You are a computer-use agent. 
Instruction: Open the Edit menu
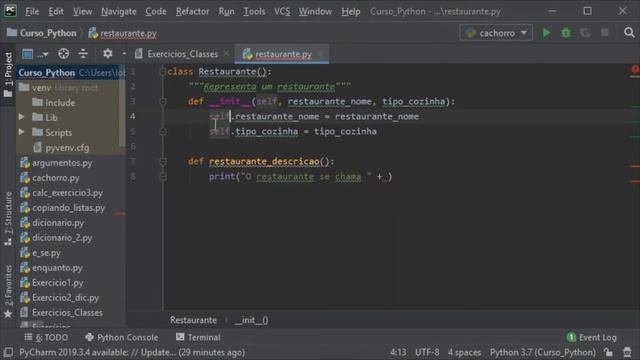pos(56,11)
